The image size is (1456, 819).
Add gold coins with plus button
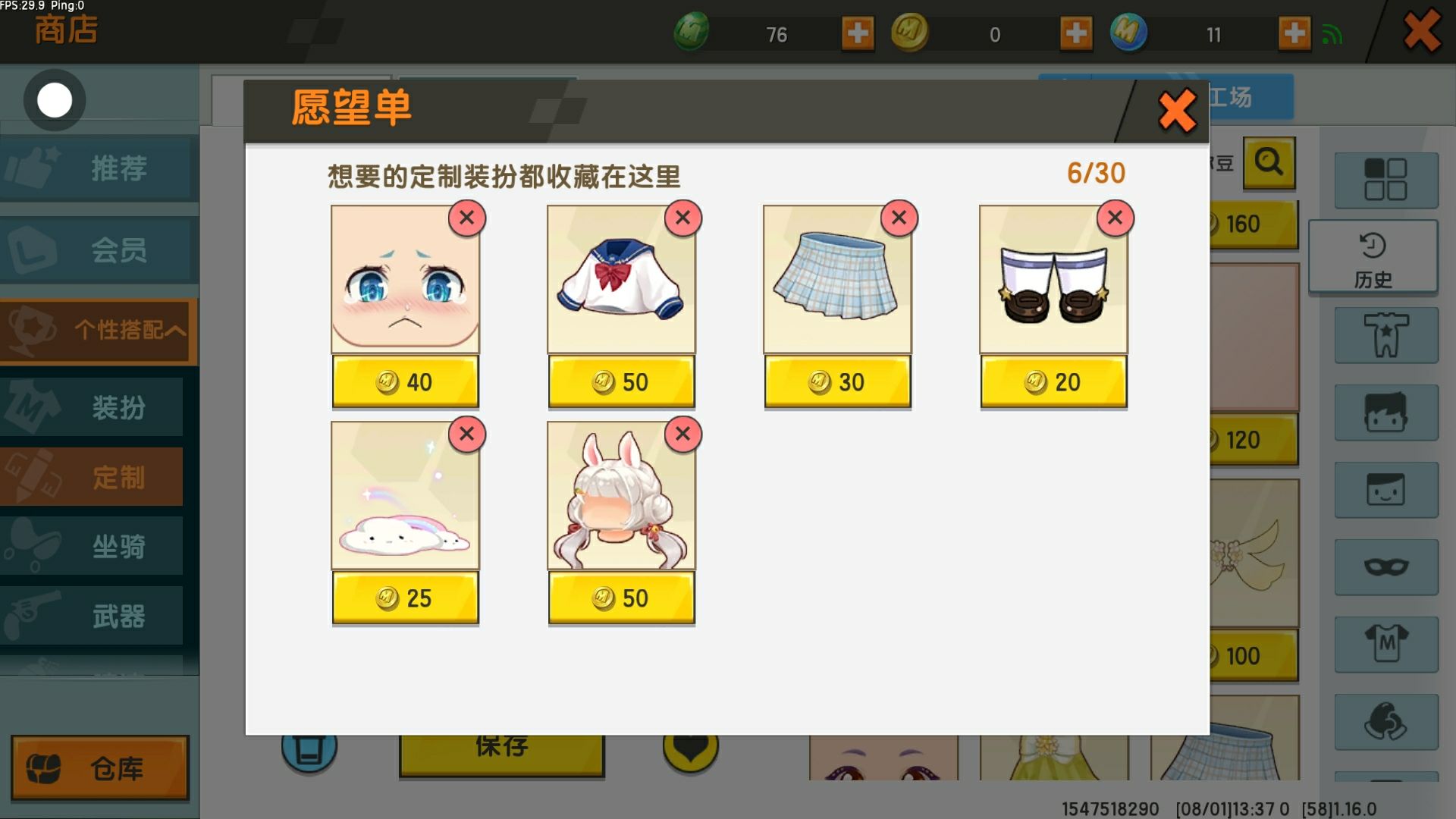[1076, 33]
